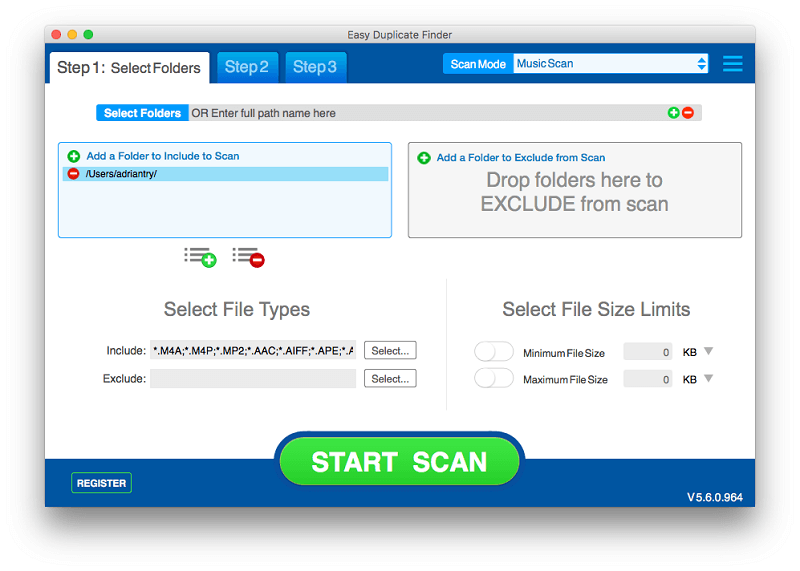Switch to Step 2 tab
Image resolution: width=800 pixels, height=571 pixels.
247,67
